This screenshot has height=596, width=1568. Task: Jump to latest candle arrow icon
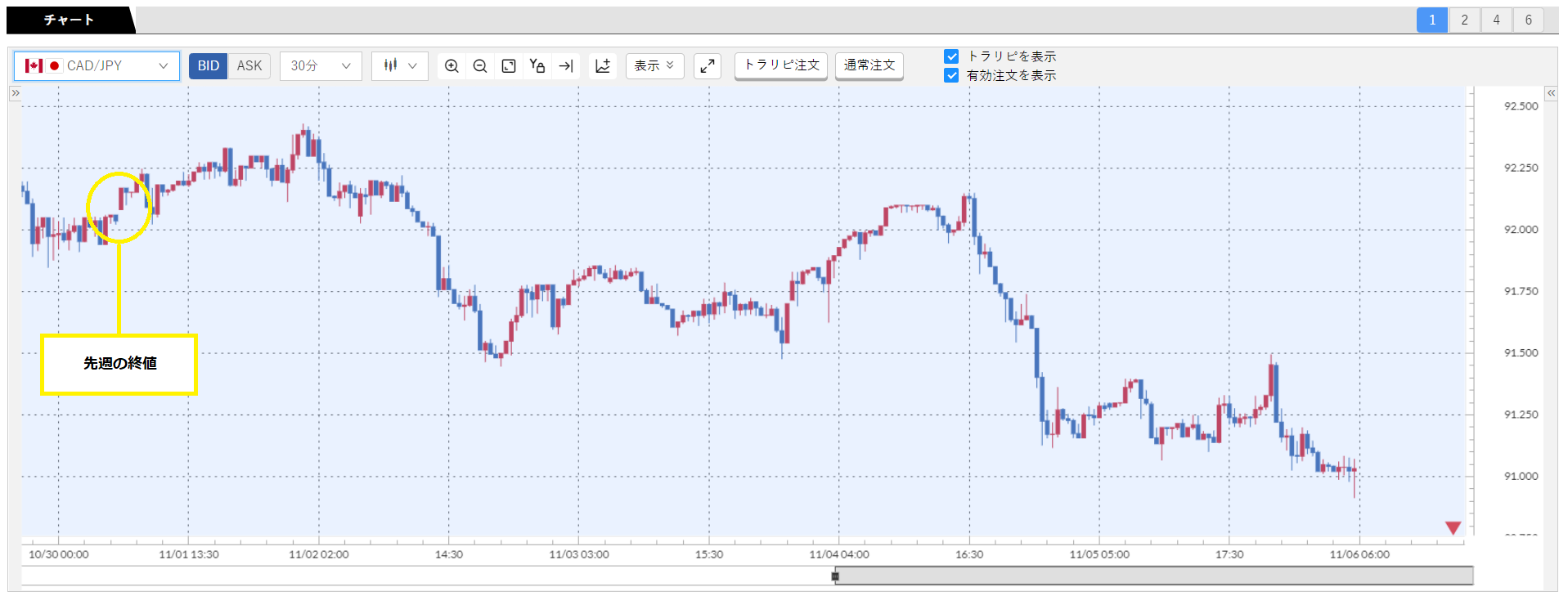(x=566, y=66)
